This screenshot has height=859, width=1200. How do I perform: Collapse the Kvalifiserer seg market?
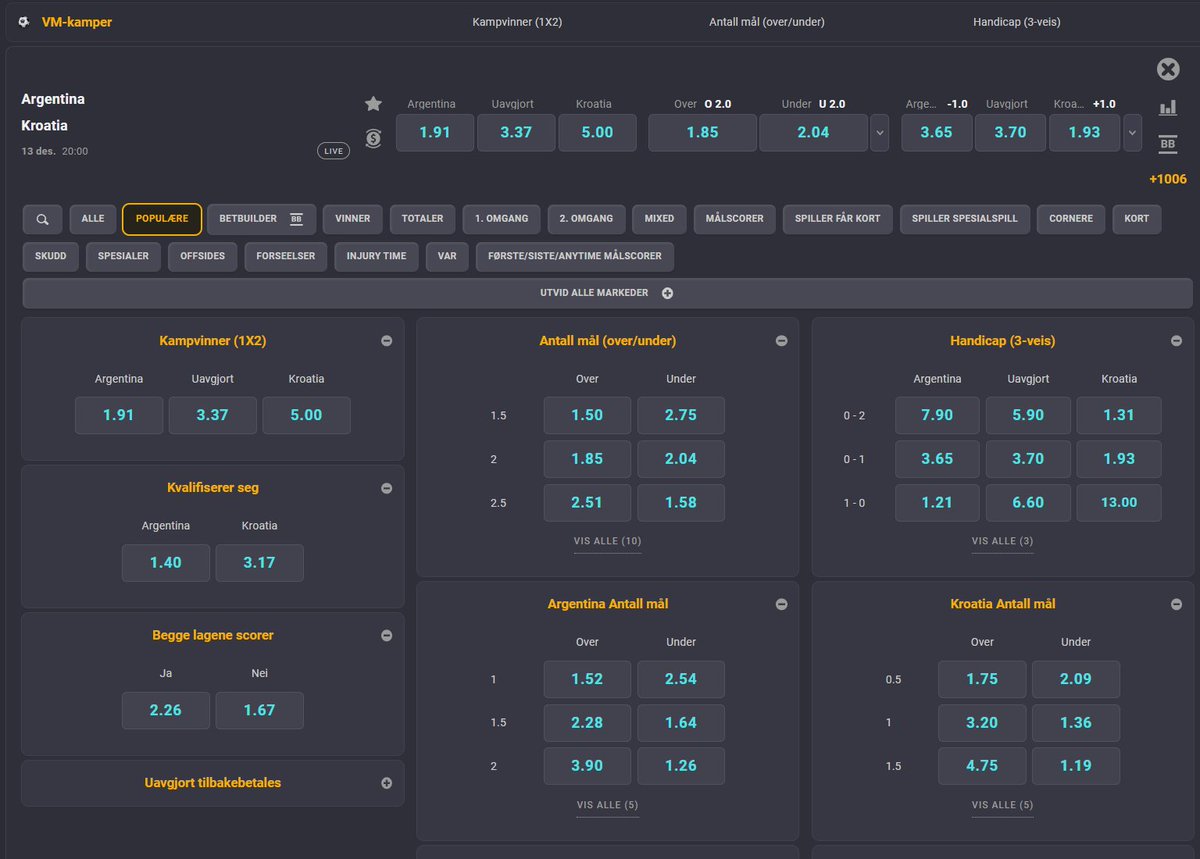387,488
